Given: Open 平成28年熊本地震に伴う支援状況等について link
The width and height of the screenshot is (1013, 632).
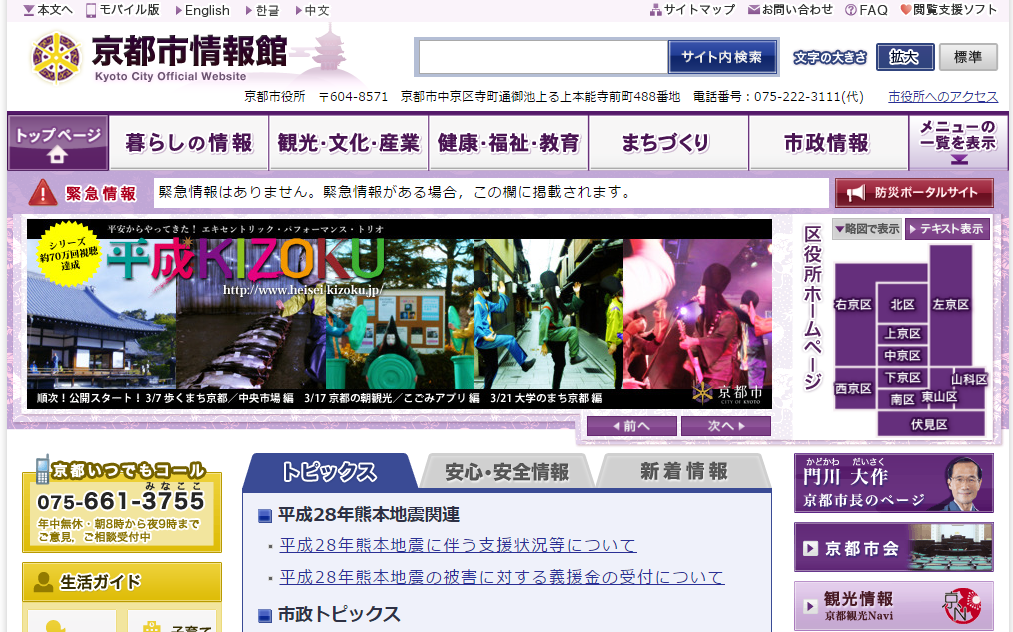Looking at the screenshot, I should tap(458, 545).
